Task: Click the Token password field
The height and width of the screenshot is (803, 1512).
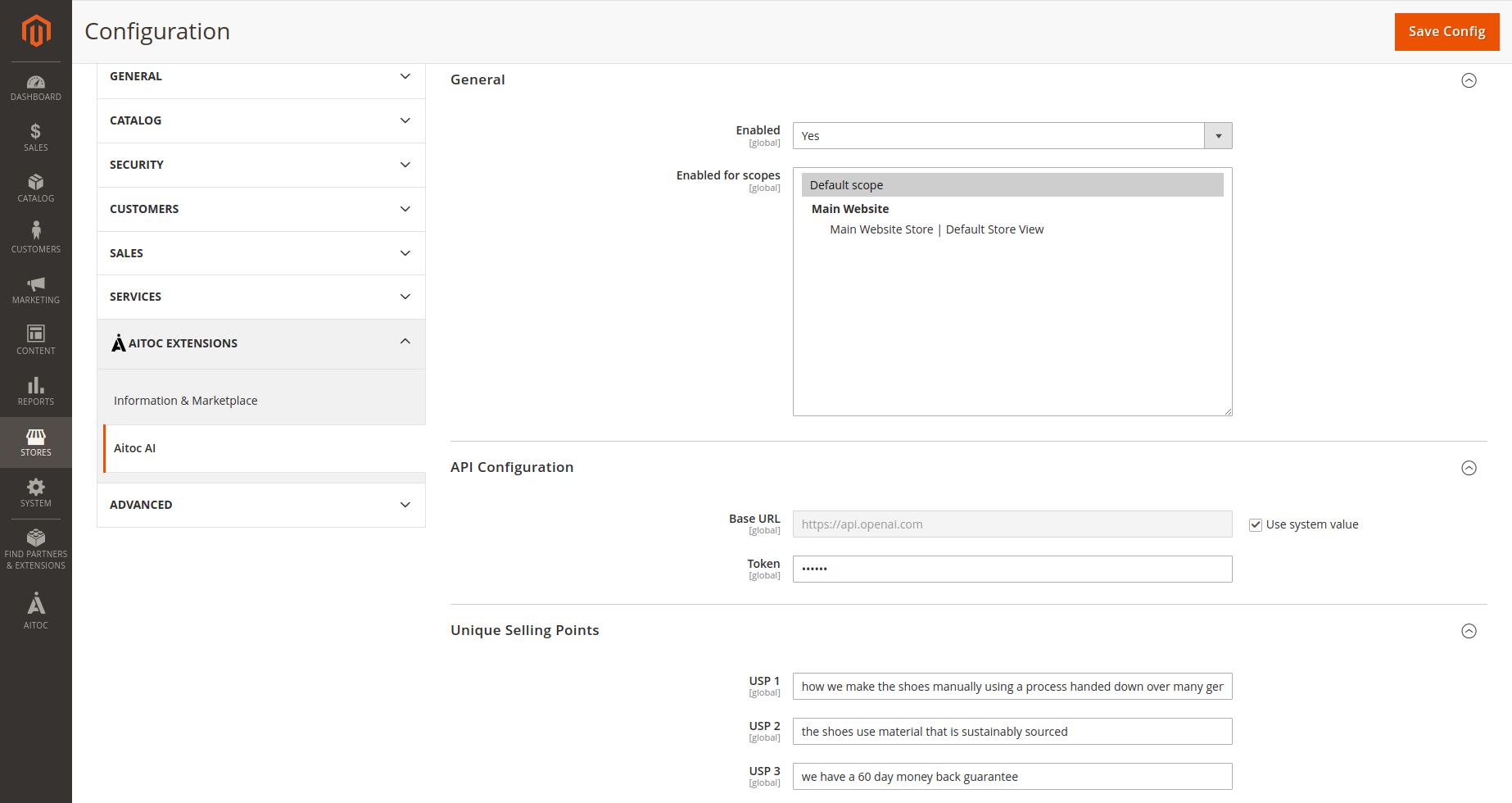Action: tap(1012, 569)
